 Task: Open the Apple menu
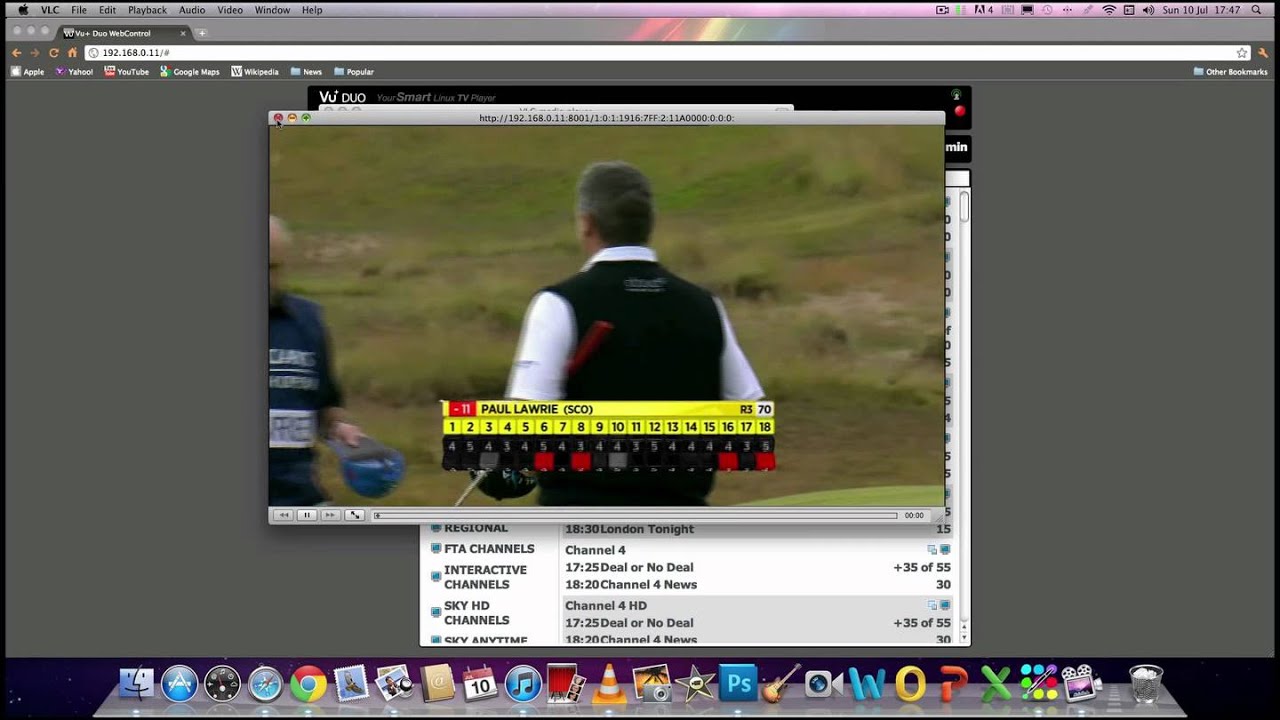coord(22,10)
